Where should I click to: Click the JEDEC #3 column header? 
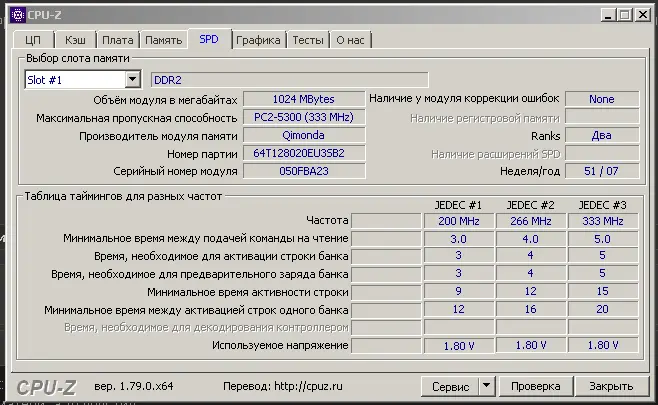pyautogui.click(x=603, y=205)
